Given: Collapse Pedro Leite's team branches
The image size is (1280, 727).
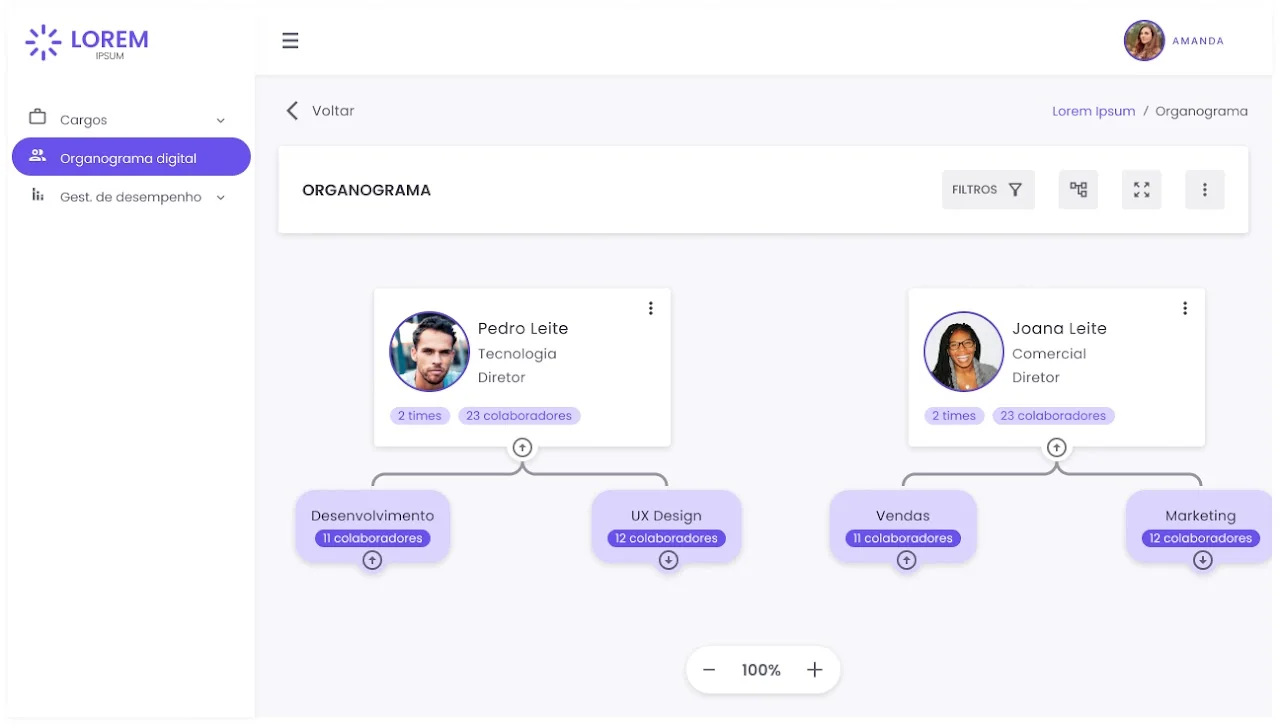Looking at the screenshot, I should pos(522,447).
